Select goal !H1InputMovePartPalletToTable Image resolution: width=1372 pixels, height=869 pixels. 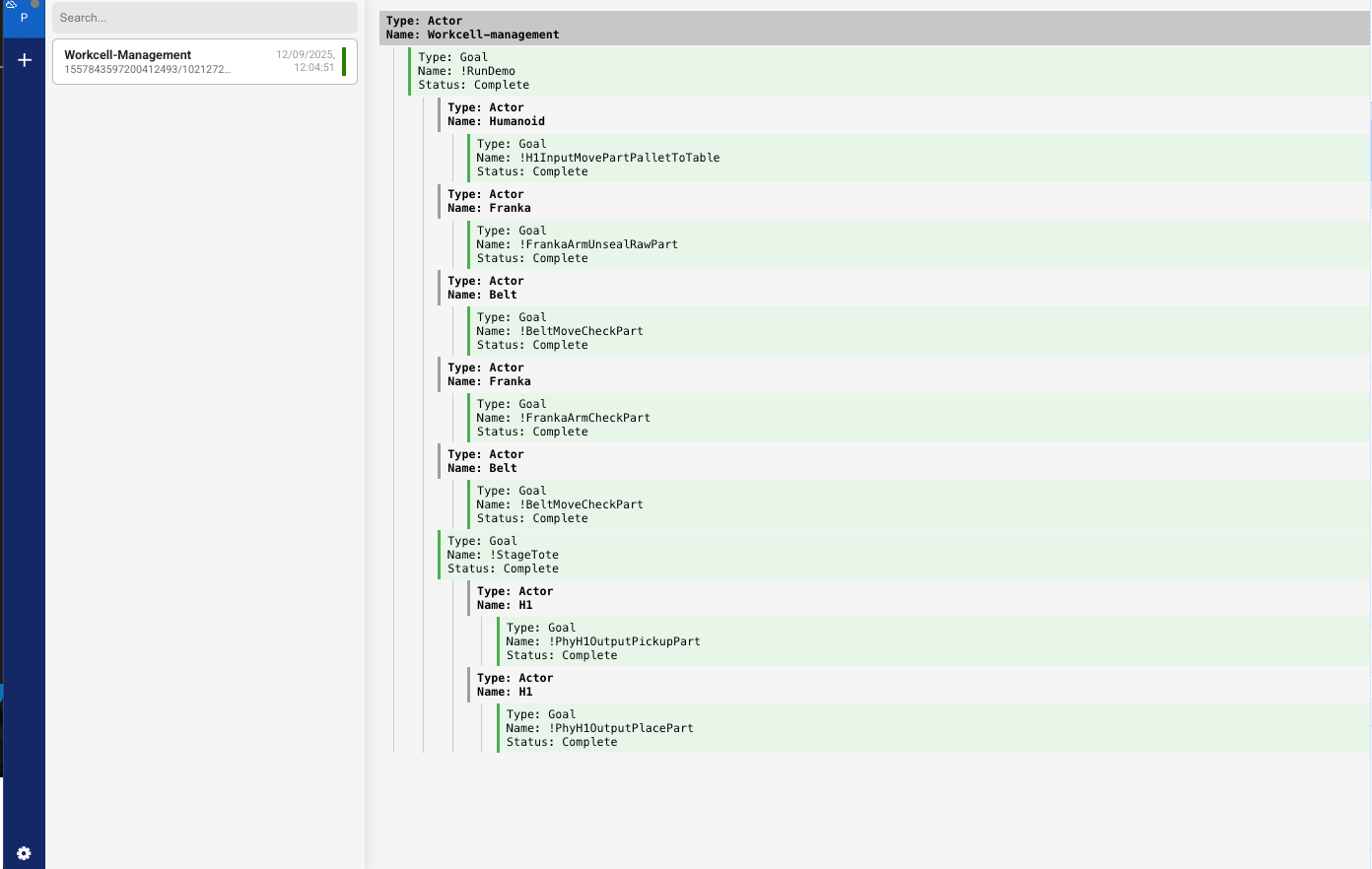598,158
